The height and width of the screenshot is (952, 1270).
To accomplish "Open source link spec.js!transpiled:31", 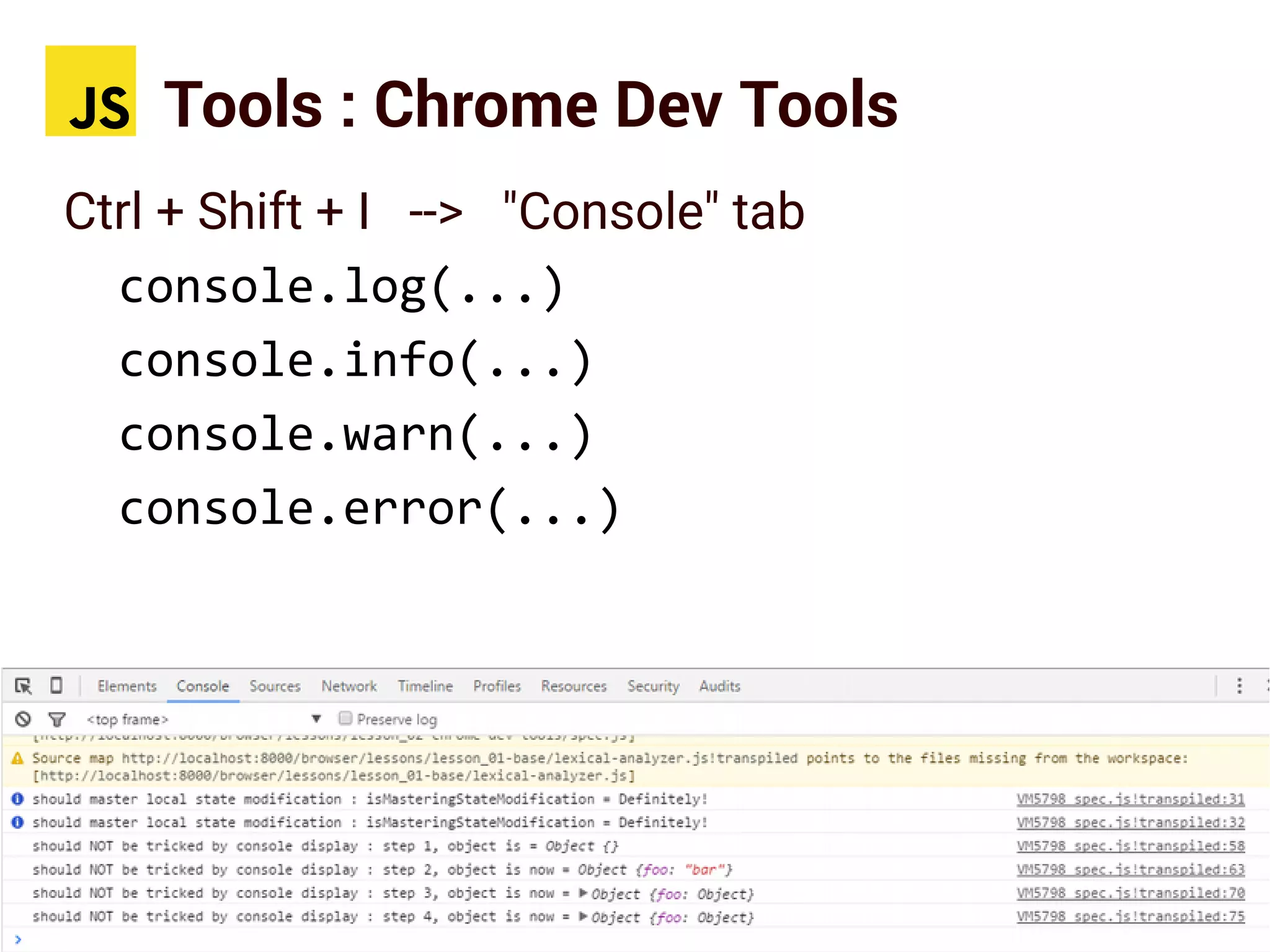I will click(x=1130, y=799).
